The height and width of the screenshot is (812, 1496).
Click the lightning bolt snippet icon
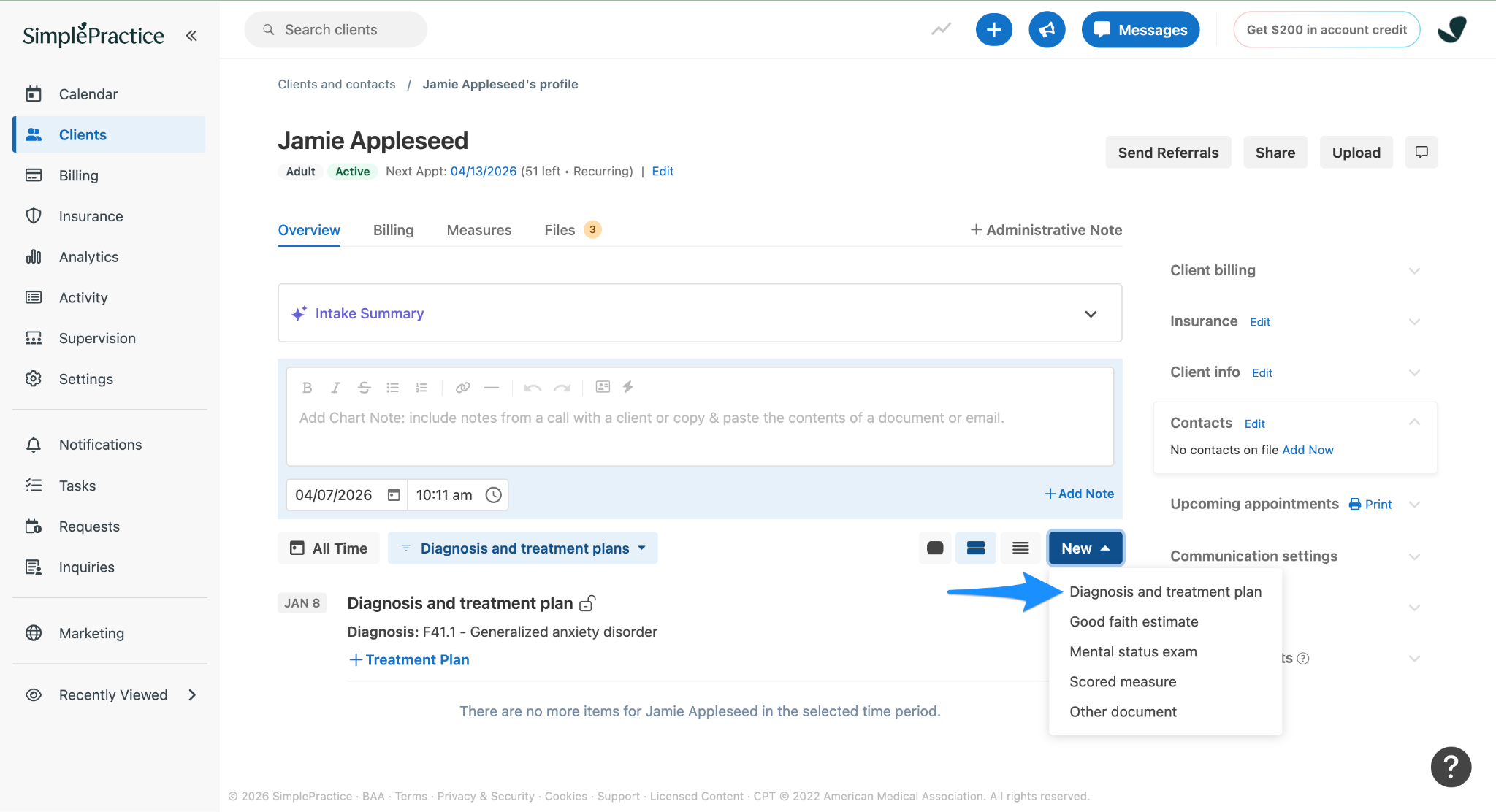628,387
